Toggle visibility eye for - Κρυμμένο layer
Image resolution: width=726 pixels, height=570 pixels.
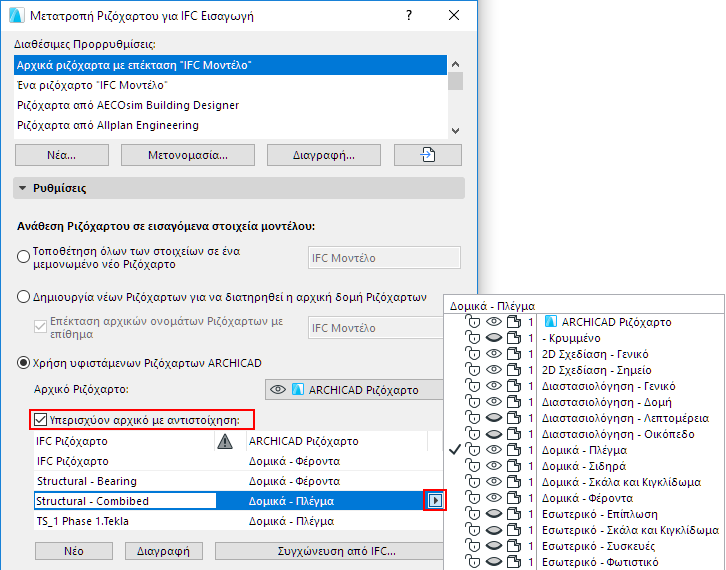(x=494, y=338)
